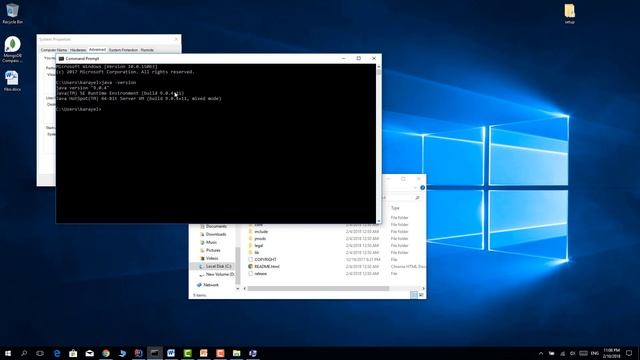Viewport: 640px width, 360px height.
Task: Click the Command Prompt title bar icon
Action: [x=61, y=58]
